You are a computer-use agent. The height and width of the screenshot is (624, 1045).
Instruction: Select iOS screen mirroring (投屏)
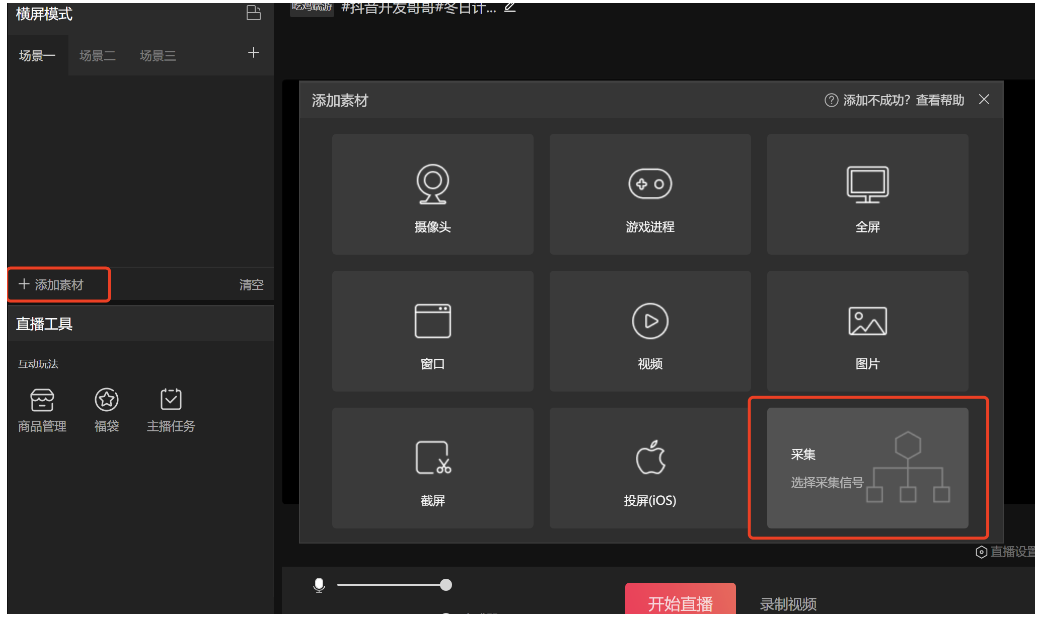(650, 468)
